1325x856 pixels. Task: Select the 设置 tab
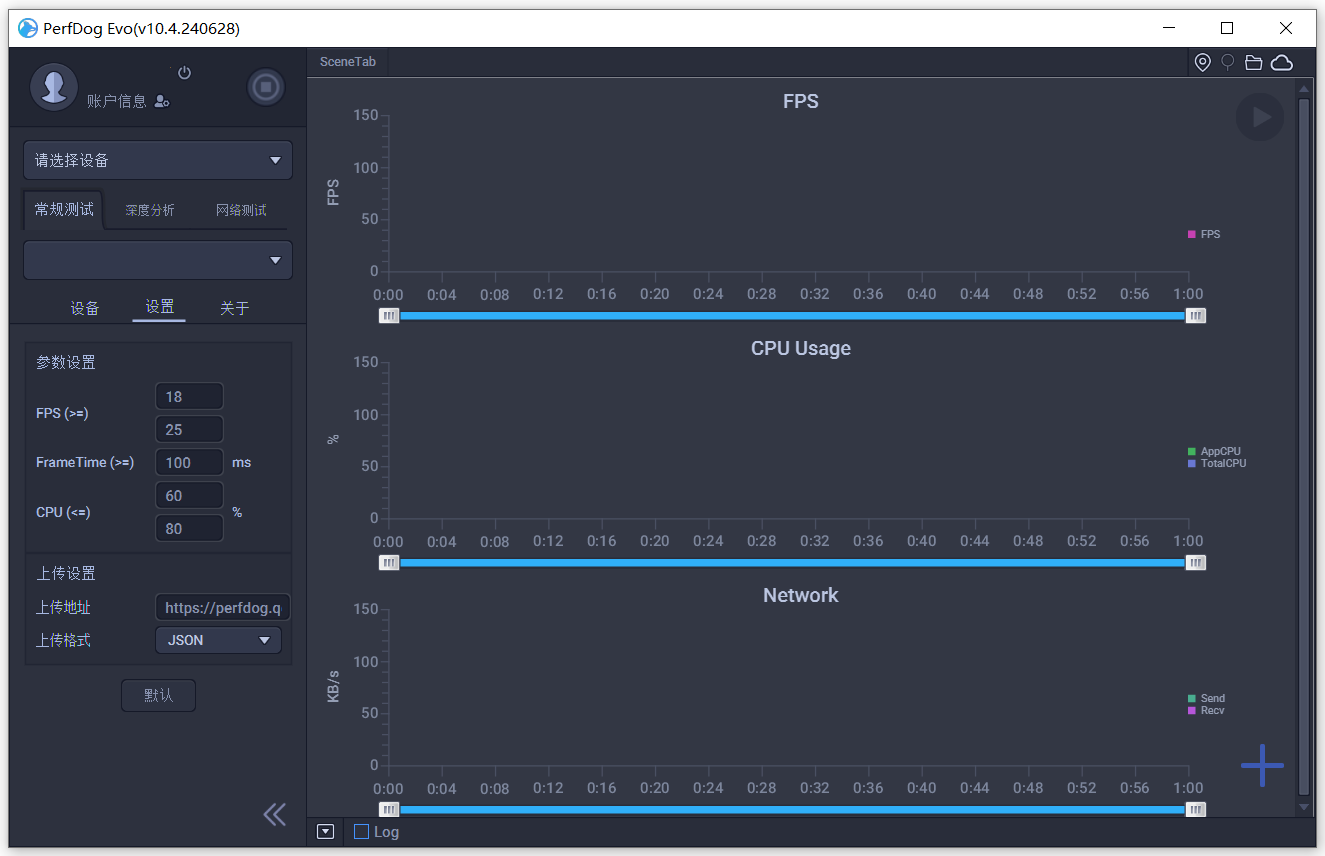[x=159, y=307]
